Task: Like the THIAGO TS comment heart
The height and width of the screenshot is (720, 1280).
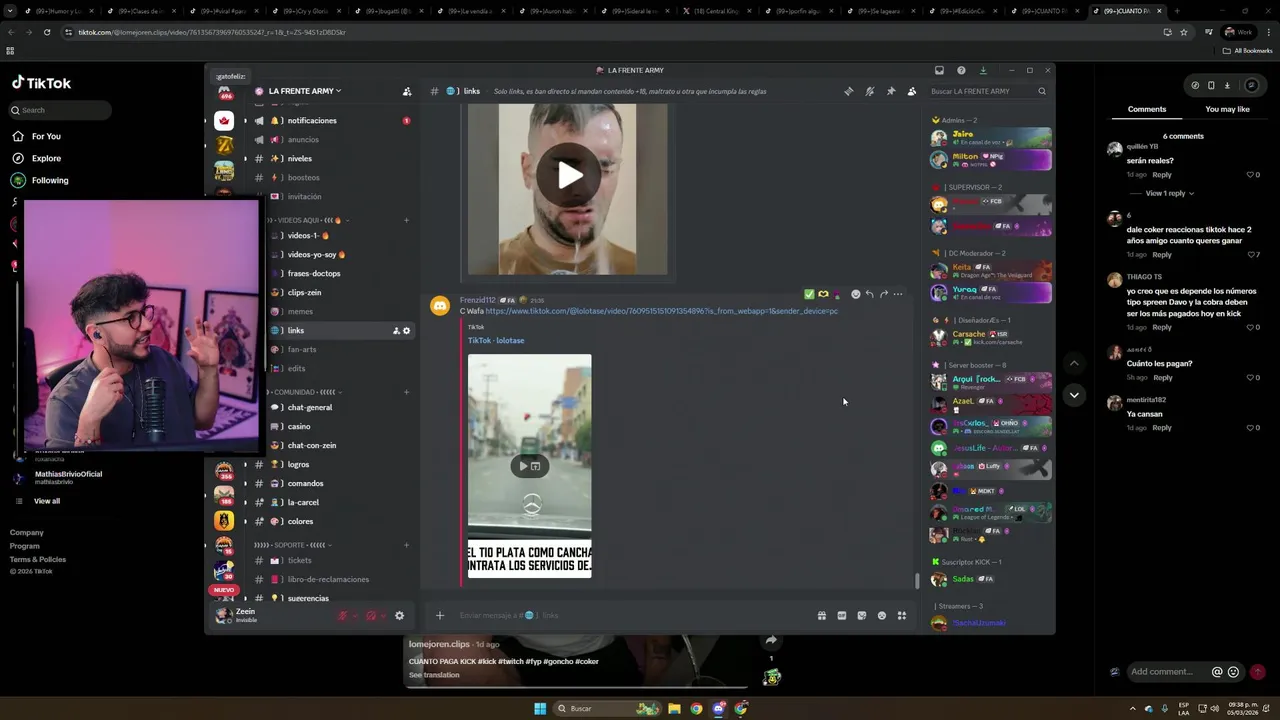Action: point(1251,327)
